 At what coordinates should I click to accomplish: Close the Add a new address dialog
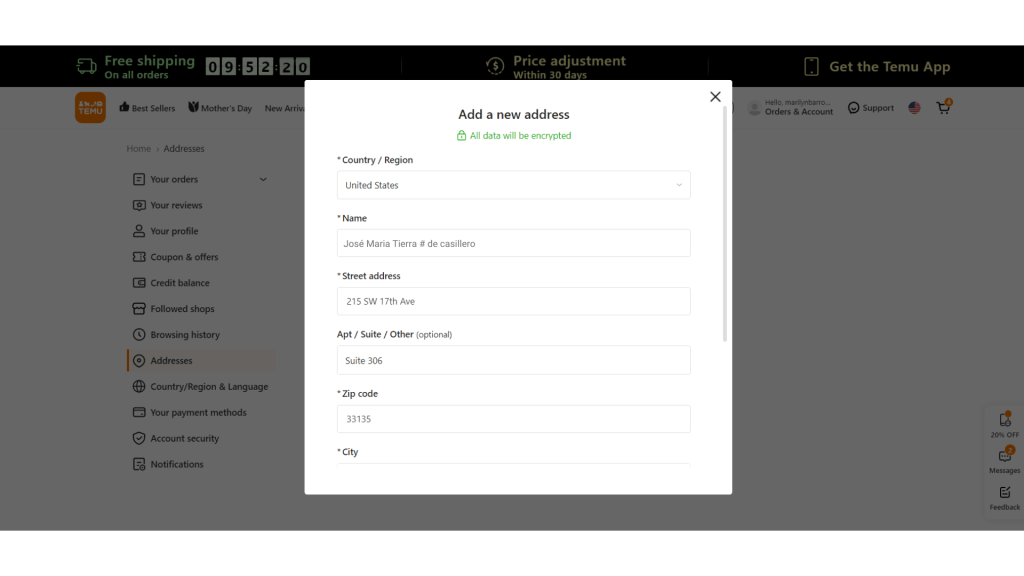[x=715, y=97]
